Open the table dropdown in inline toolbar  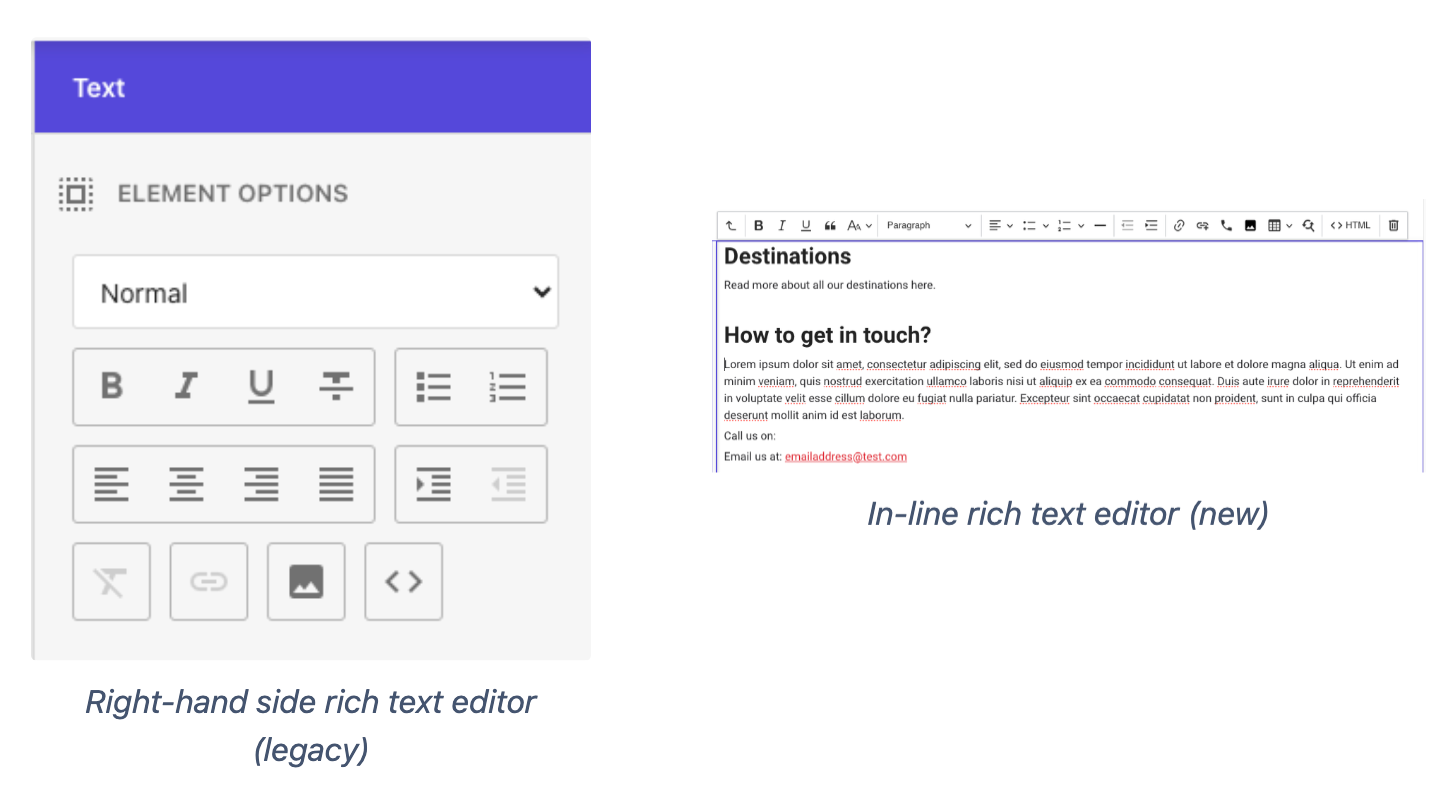tap(1279, 225)
